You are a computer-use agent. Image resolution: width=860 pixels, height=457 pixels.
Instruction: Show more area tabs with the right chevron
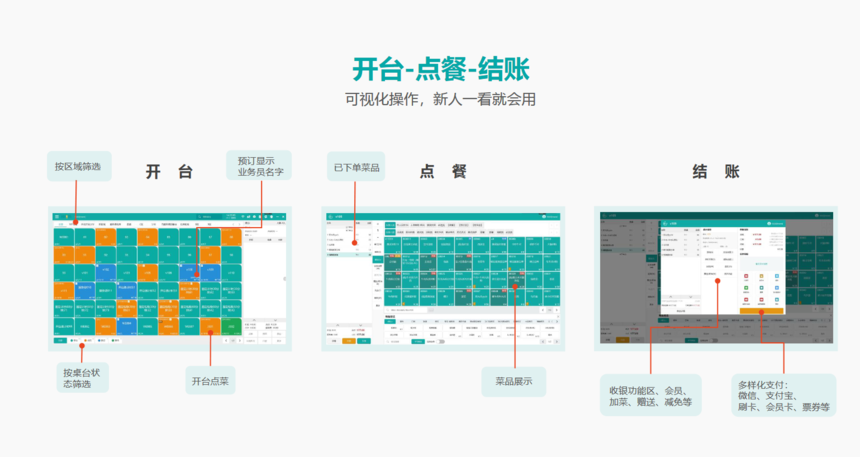239,224
